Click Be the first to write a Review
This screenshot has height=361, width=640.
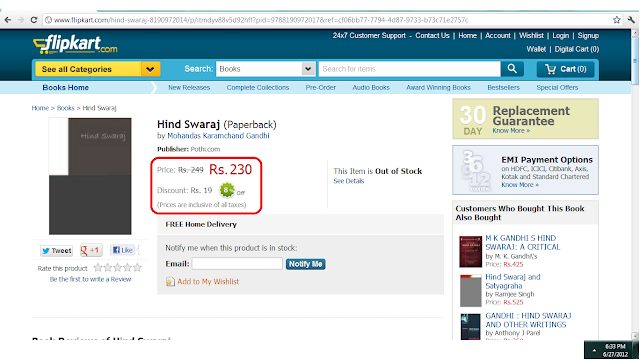[x=90, y=279]
